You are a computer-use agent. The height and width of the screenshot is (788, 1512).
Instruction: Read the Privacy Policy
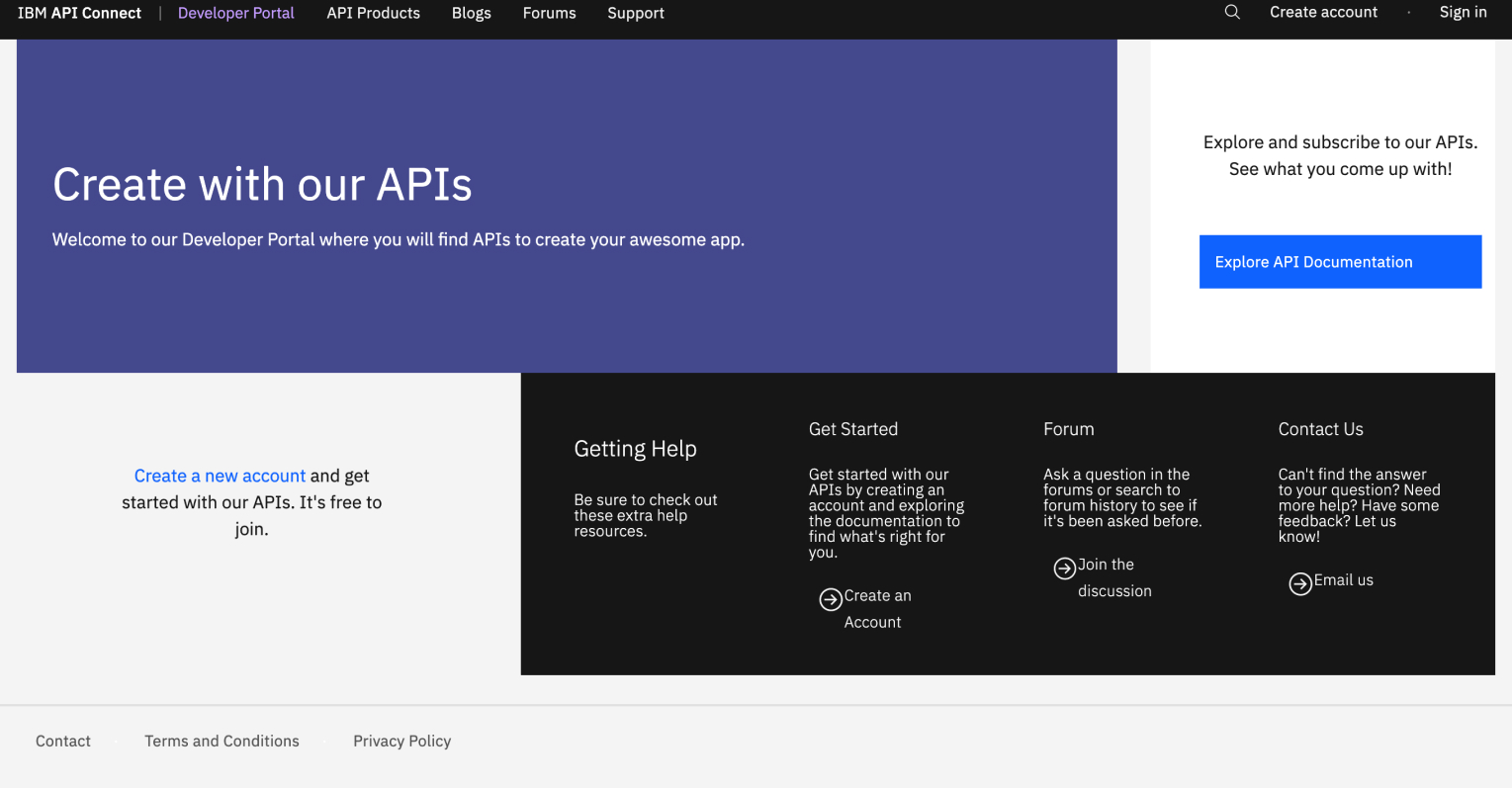point(401,741)
